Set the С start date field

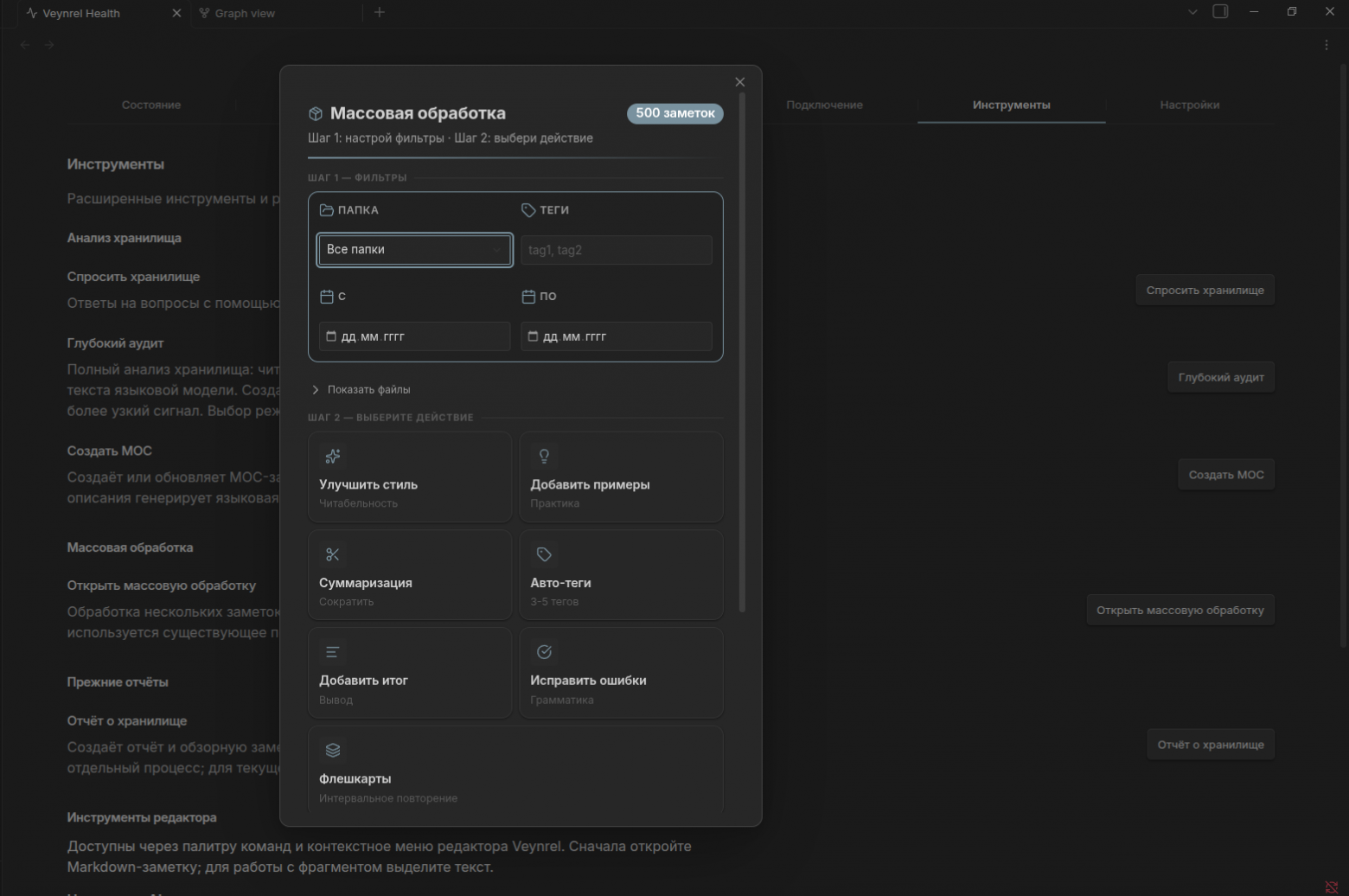(415, 336)
